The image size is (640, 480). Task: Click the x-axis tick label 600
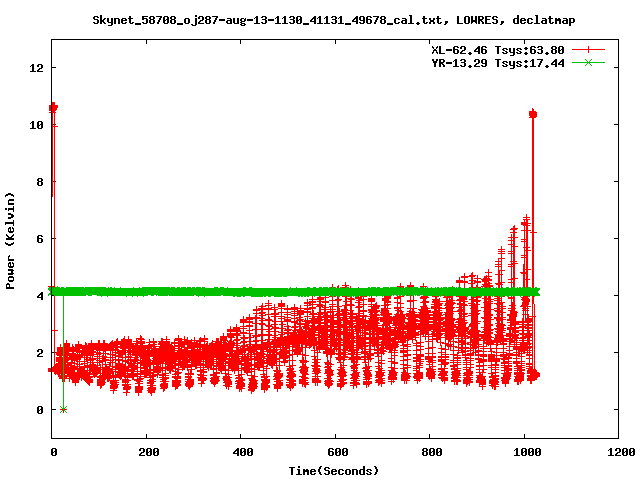click(338, 452)
